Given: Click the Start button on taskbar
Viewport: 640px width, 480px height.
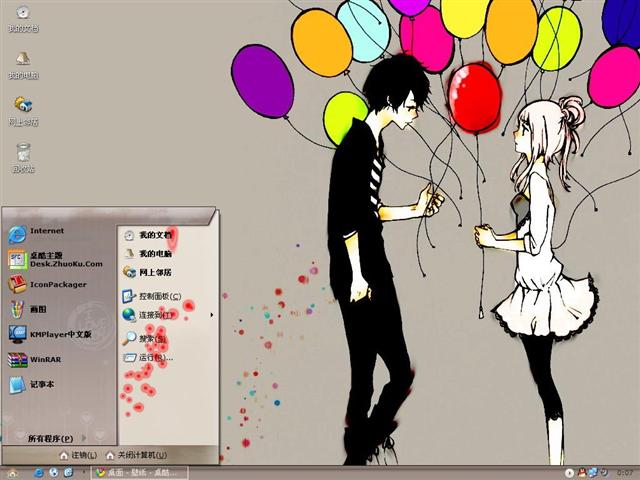Looking at the screenshot, I should [12, 473].
